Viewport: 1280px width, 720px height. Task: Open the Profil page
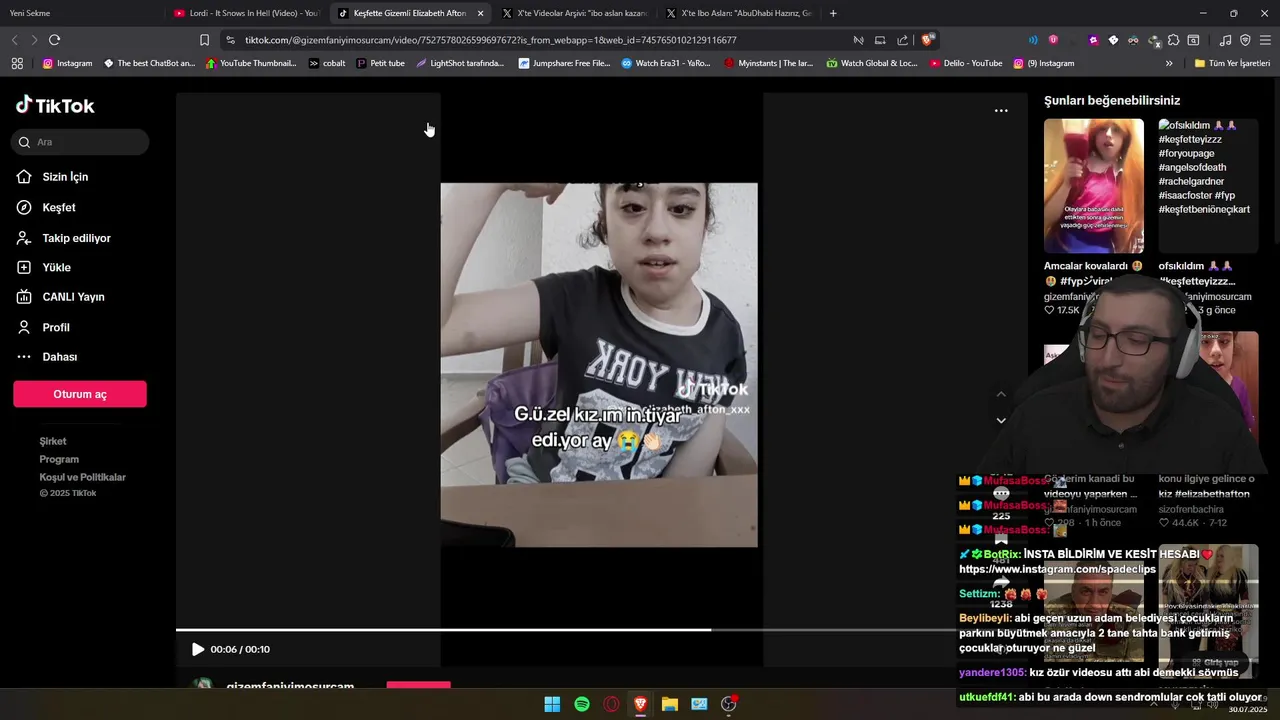pos(56,328)
